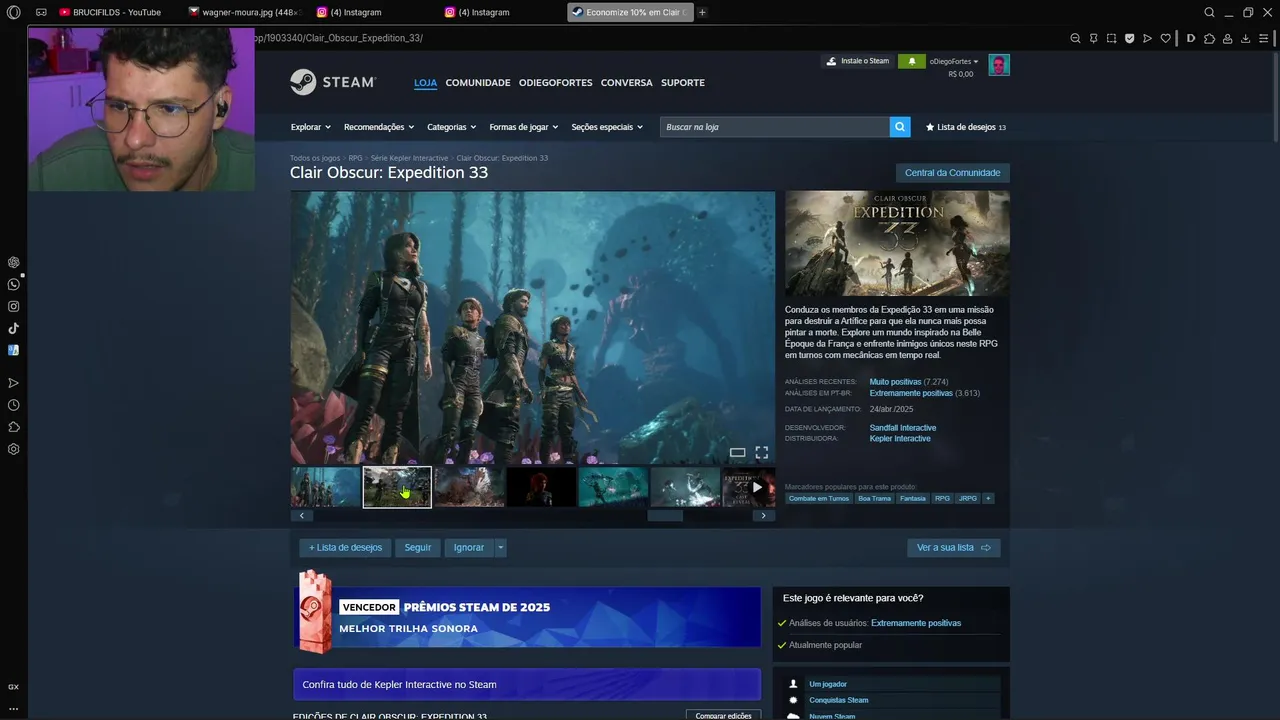The width and height of the screenshot is (1280, 720).
Task: Click the left arrow of thumbnail strip
Action: [302, 516]
